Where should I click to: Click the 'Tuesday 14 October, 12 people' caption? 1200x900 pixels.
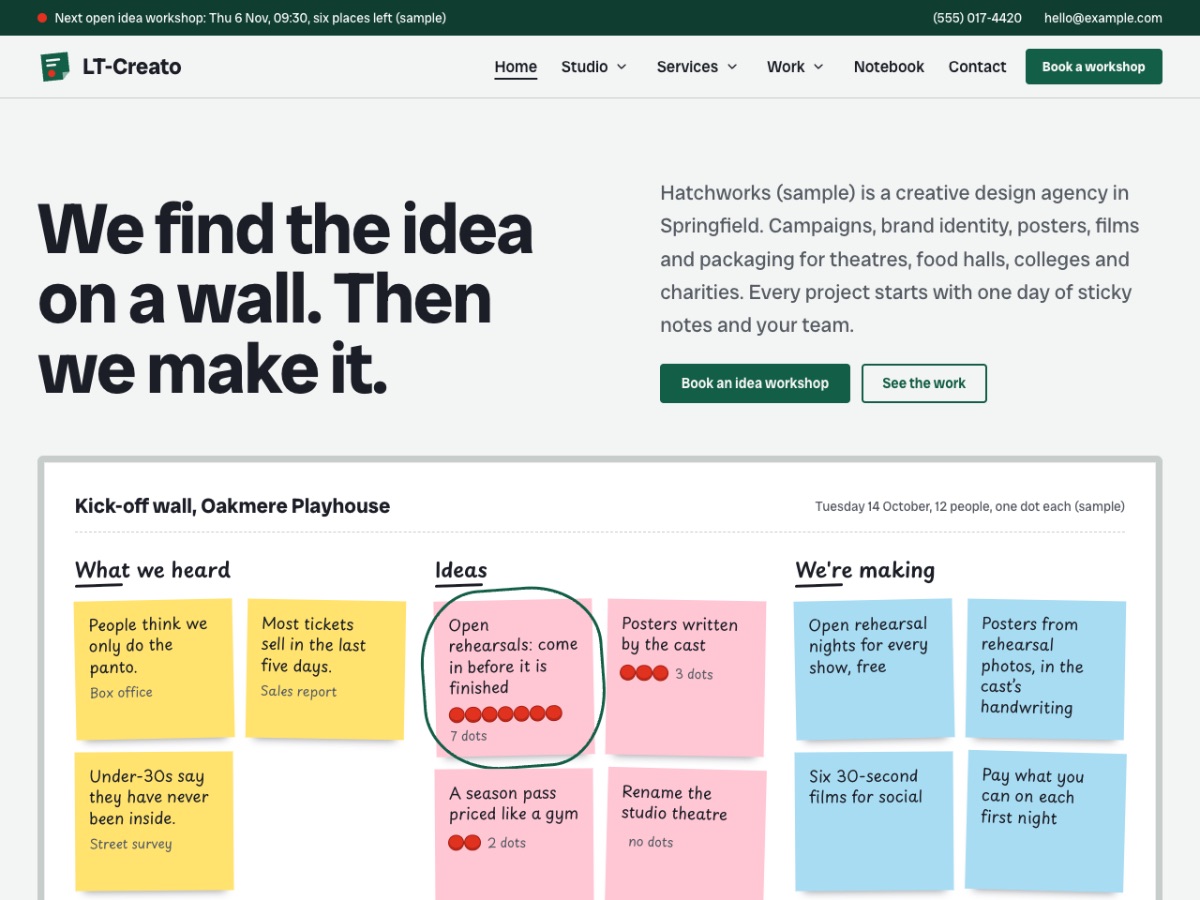(x=970, y=506)
